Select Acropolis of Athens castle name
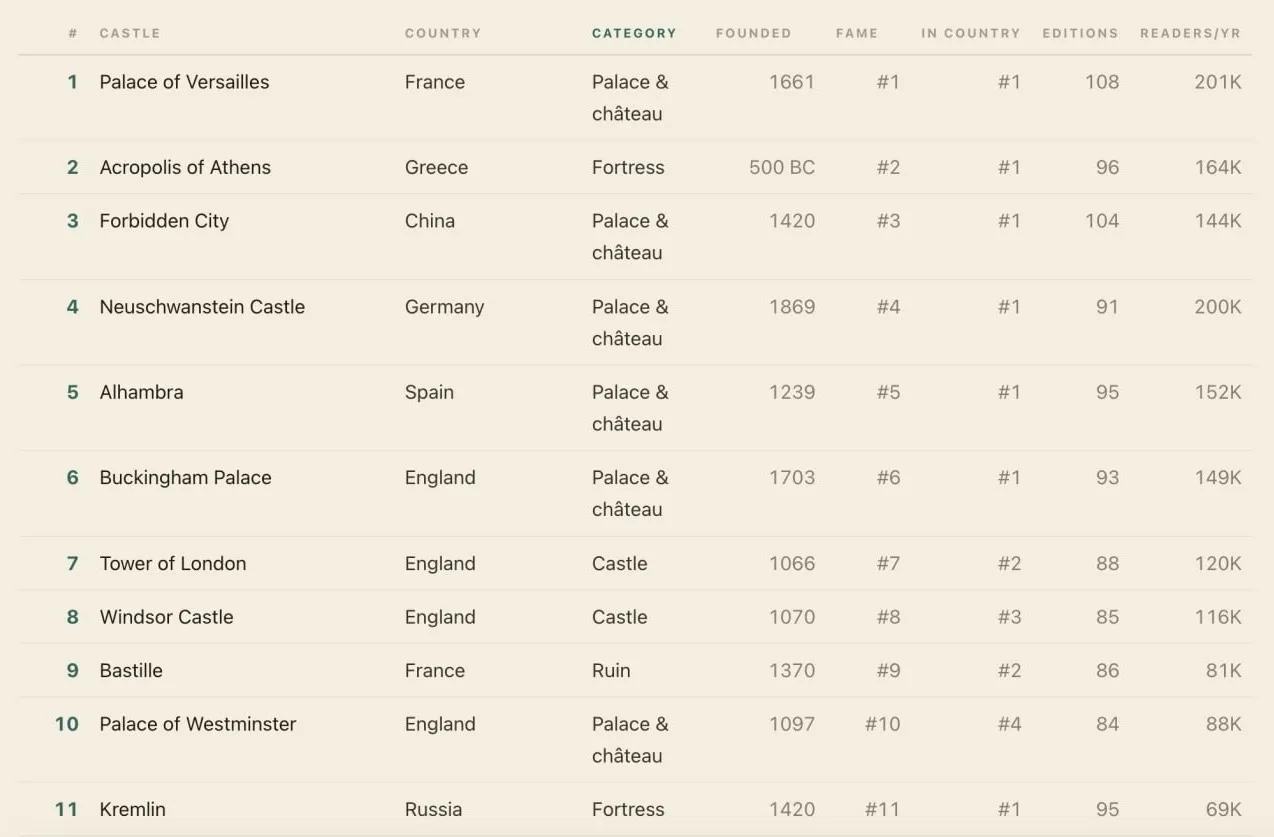This screenshot has width=1274, height=837. tap(185, 167)
